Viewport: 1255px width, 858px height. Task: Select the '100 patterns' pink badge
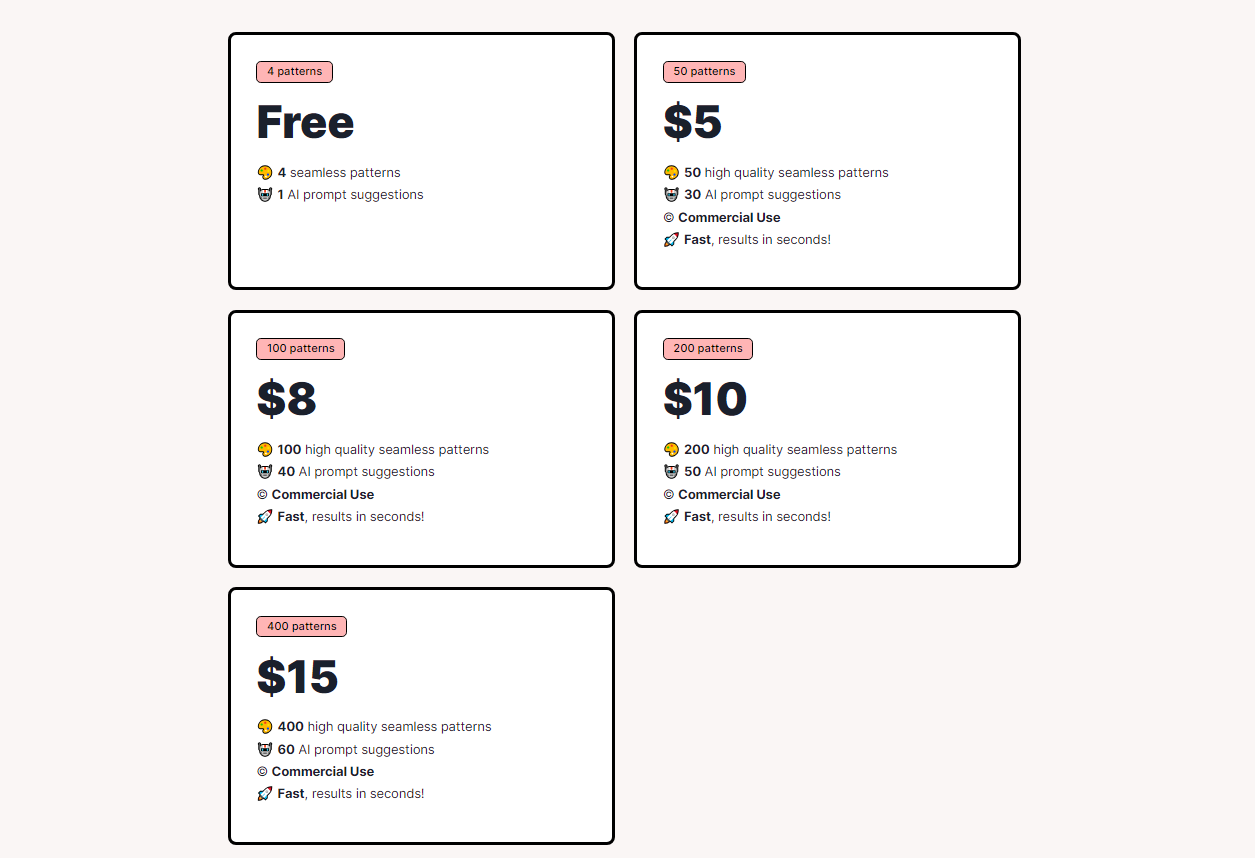tap(301, 349)
